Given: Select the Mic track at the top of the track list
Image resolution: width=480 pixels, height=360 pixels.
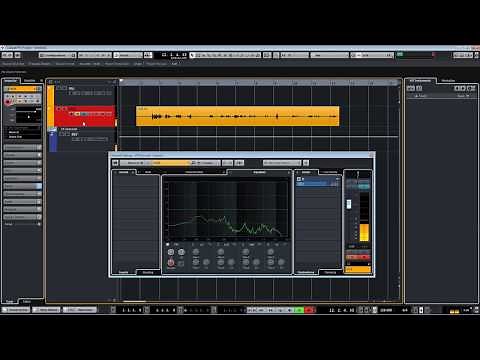Looking at the screenshot, I should click(x=85, y=95).
